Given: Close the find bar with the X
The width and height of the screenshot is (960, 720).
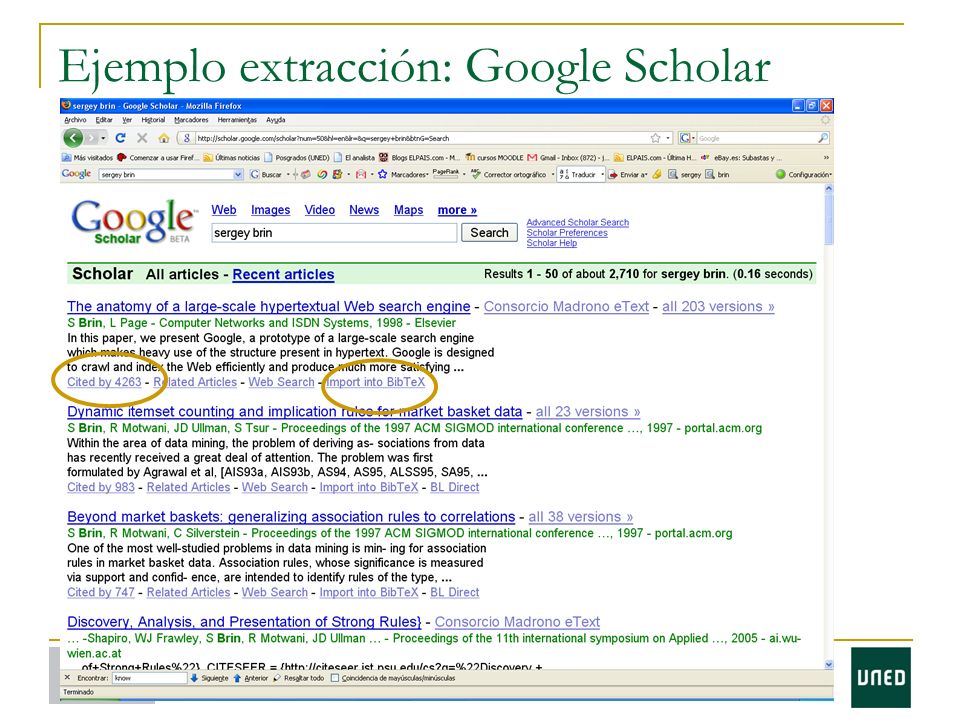Looking at the screenshot, I should 67,678.
